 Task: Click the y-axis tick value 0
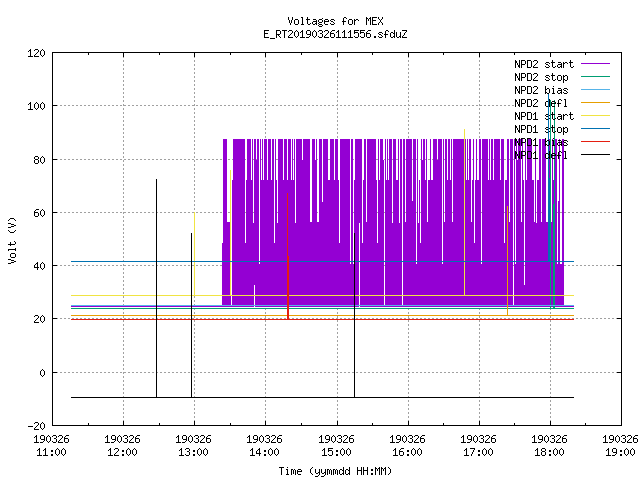(x=42, y=373)
